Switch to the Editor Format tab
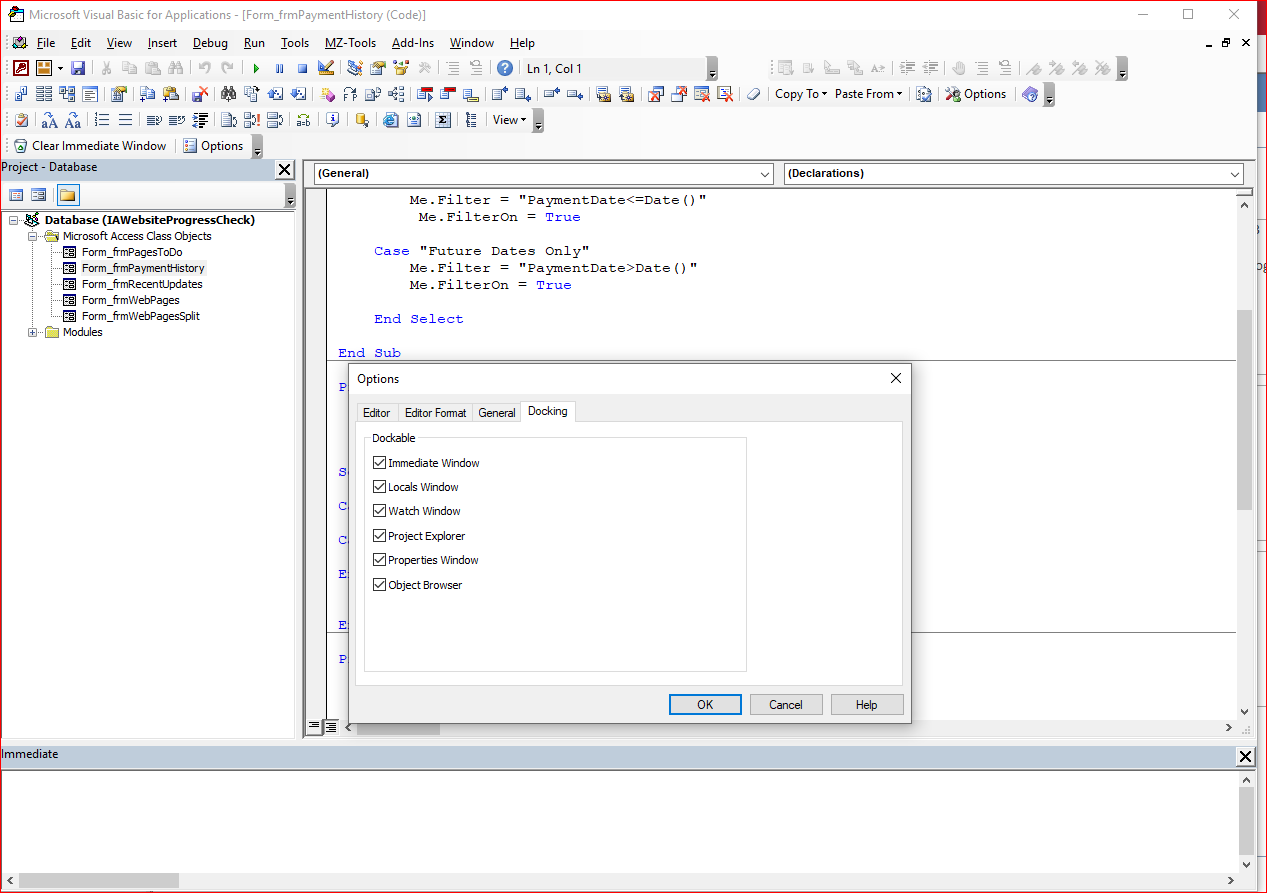 (x=435, y=413)
